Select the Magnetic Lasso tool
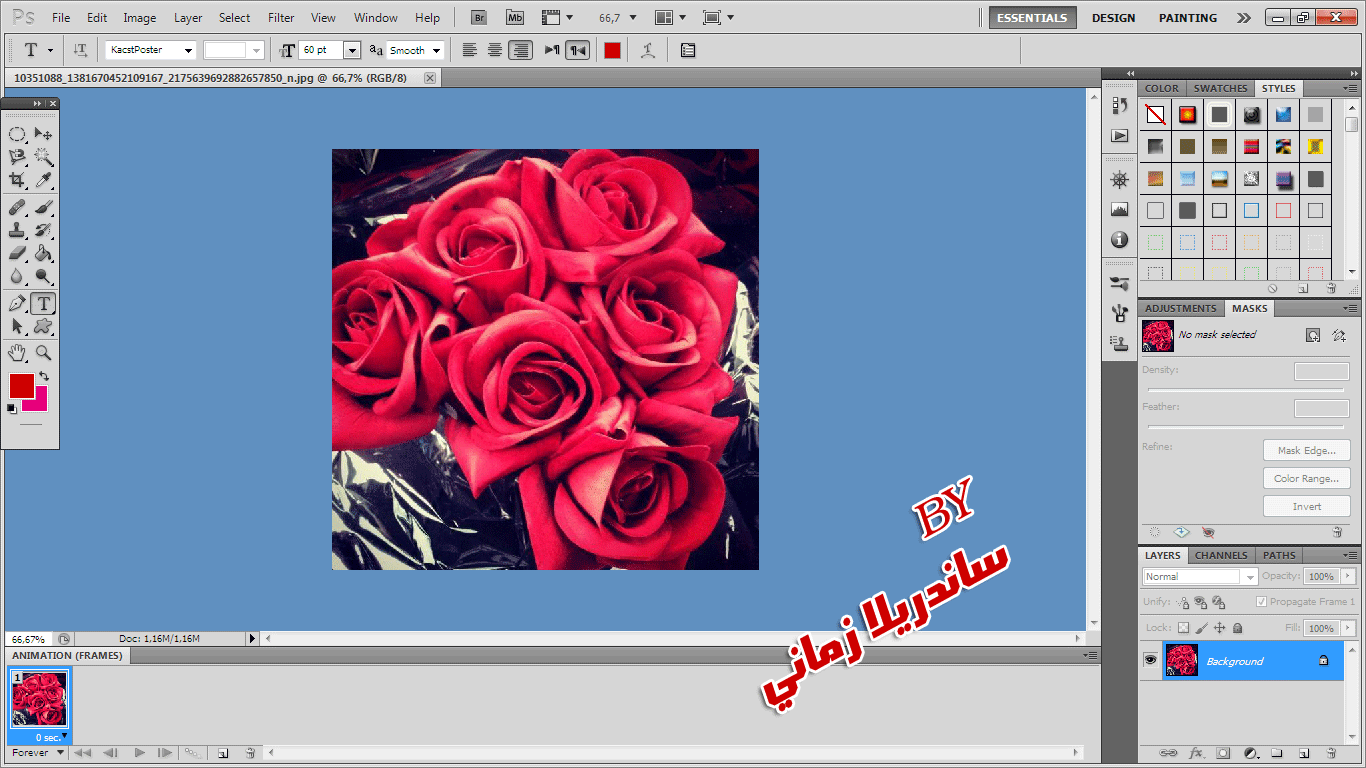Image resolution: width=1366 pixels, height=768 pixels. [17, 157]
